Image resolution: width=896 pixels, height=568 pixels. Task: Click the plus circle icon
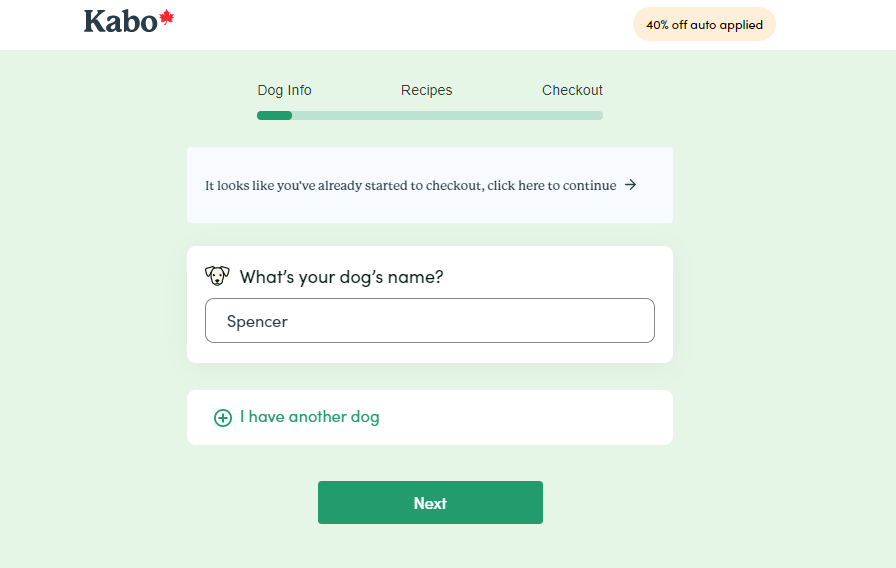pos(223,418)
